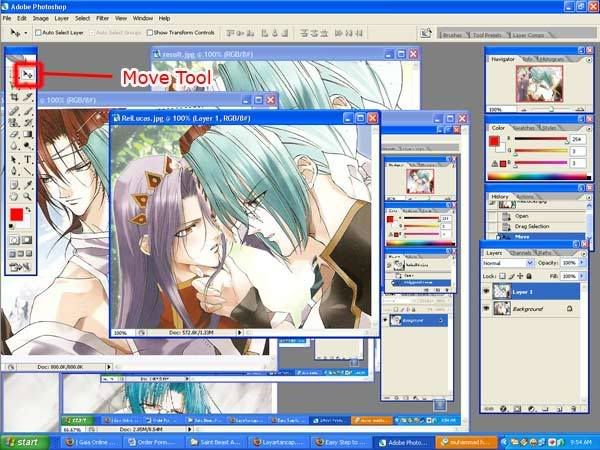Open the Filter menu
Viewport: 600px width, 450px height.
(102, 18)
